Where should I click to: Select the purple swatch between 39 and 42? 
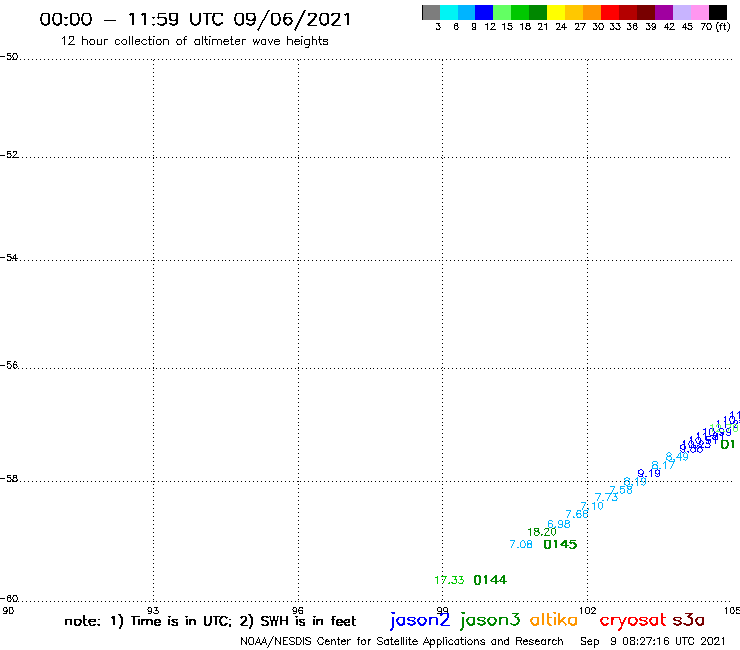point(664,12)
